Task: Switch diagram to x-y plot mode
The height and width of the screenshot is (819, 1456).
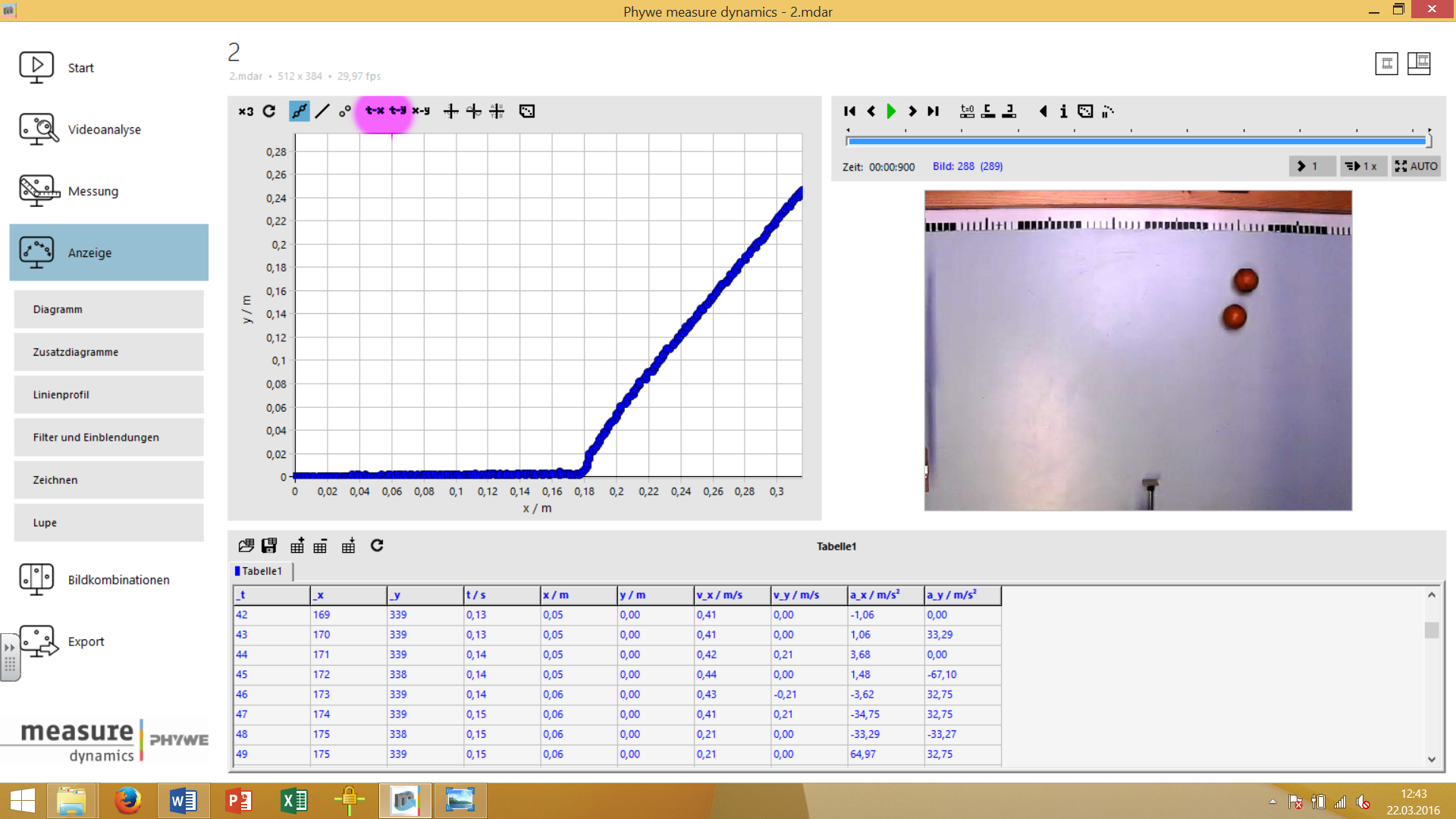Action: 421,111
